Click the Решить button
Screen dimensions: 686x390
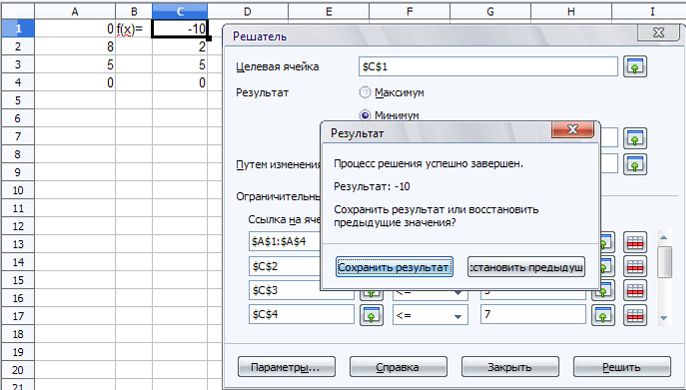pos(621,367)
